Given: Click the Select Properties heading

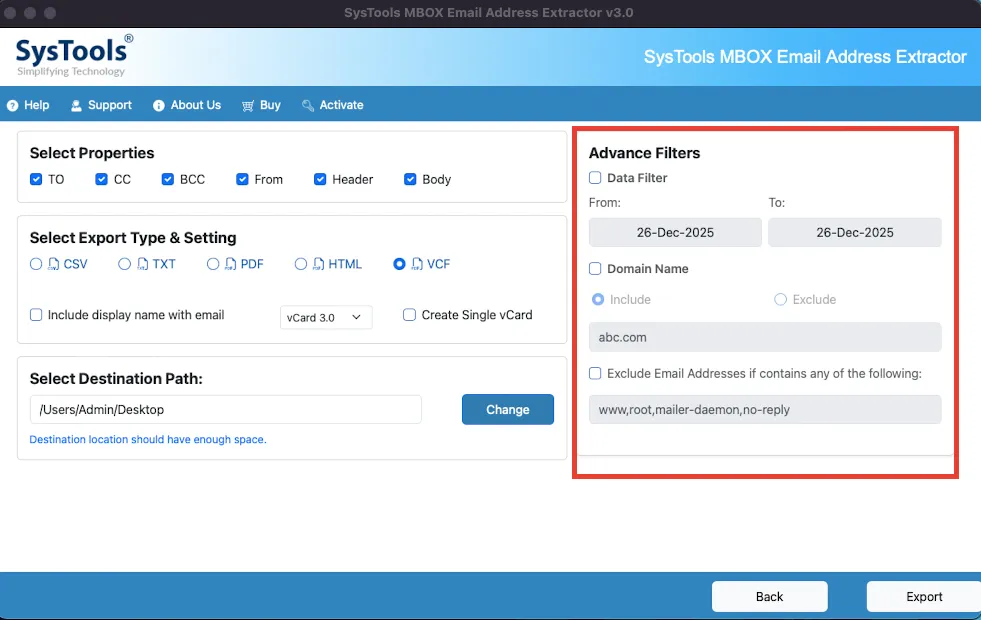Looking at the screenshot, I should (x=92, y=153).
